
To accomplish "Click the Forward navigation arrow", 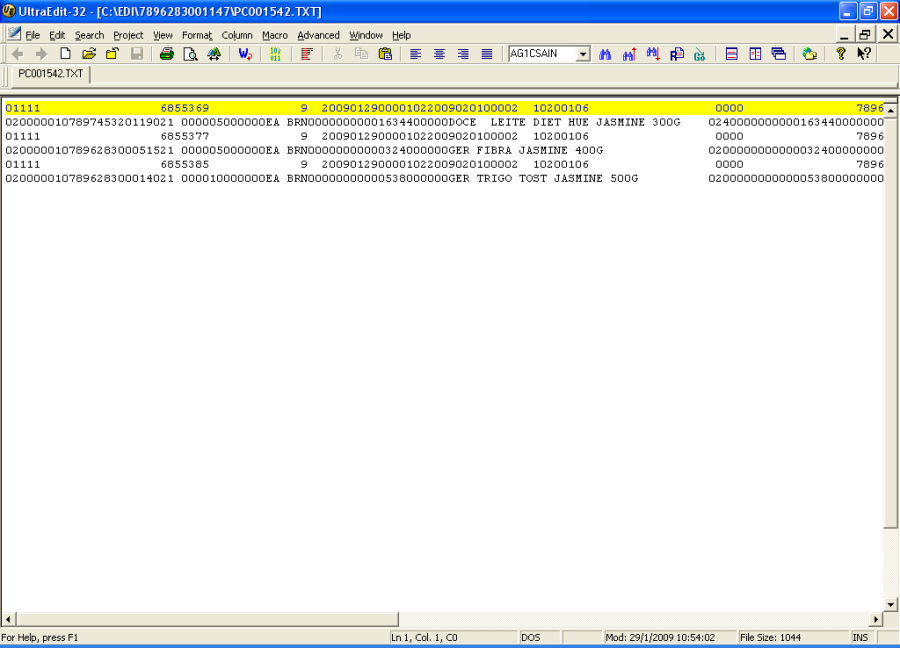I will (41, 54).
